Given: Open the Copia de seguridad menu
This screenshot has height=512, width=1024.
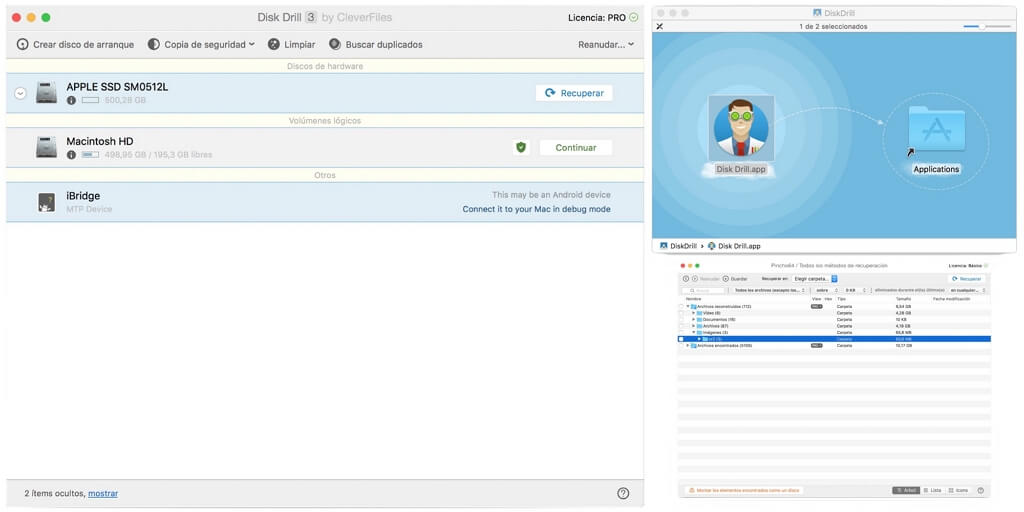Looking at the screenshot, I should point(201,44).
